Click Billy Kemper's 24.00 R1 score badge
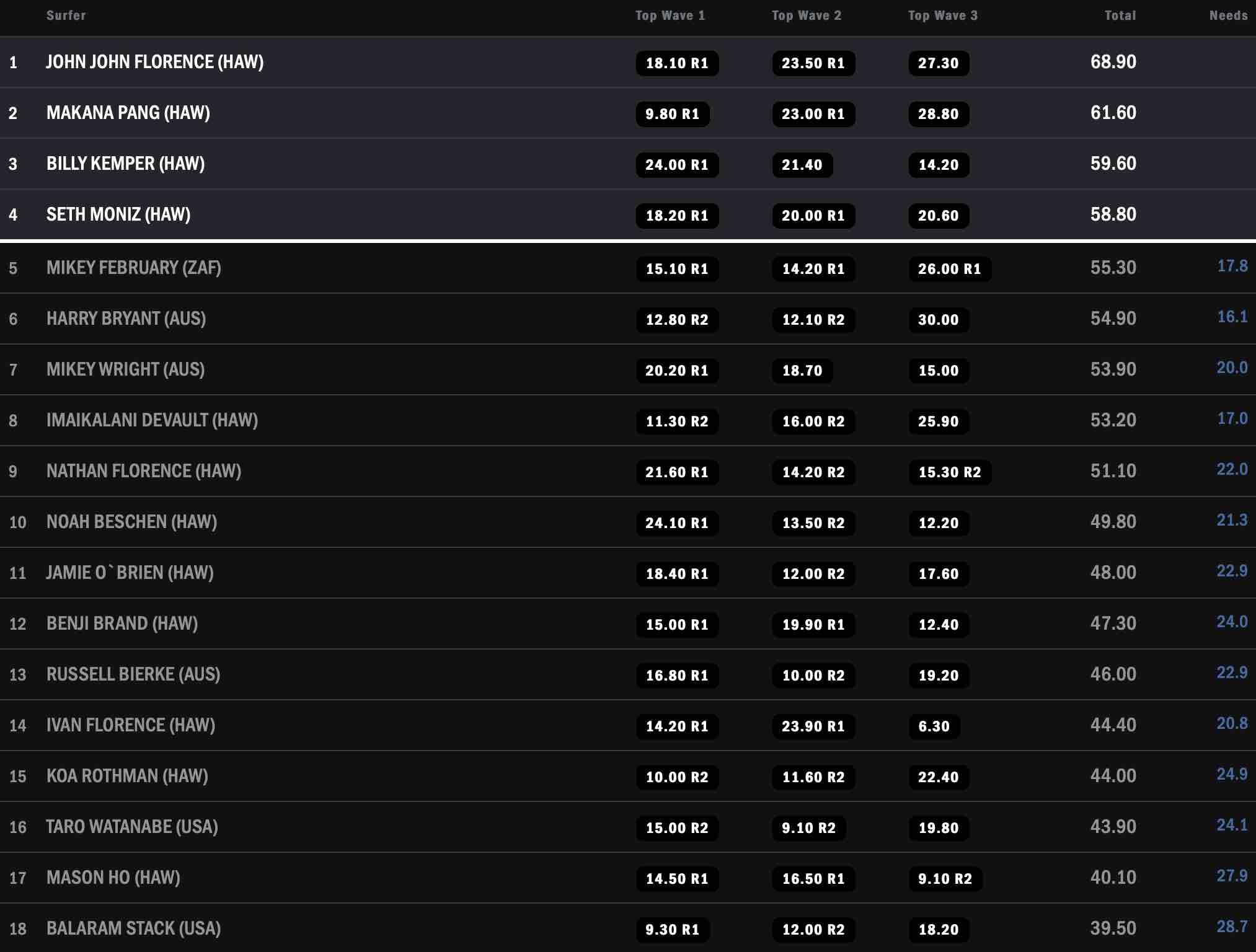This screenshot has height=952, width=1256. pos(676,165)
